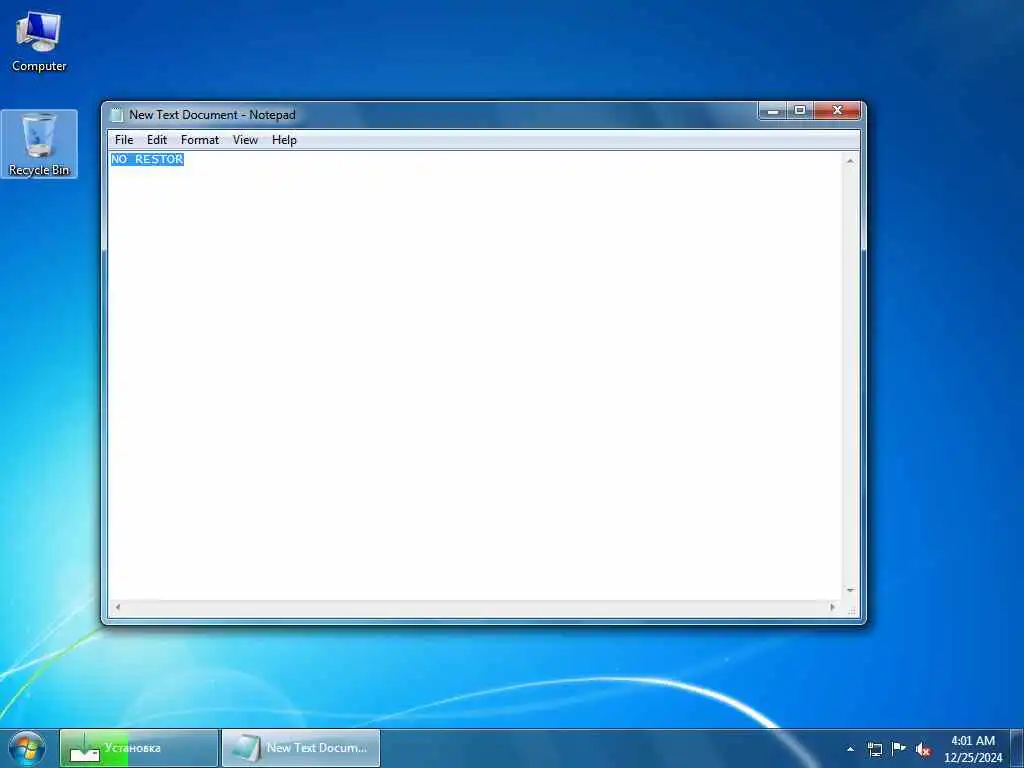This screenshot has height=768, width=1024.
Task: Click the vertical scrollbar down arrow
Action: pyautogui.click(x=850, y=590)
